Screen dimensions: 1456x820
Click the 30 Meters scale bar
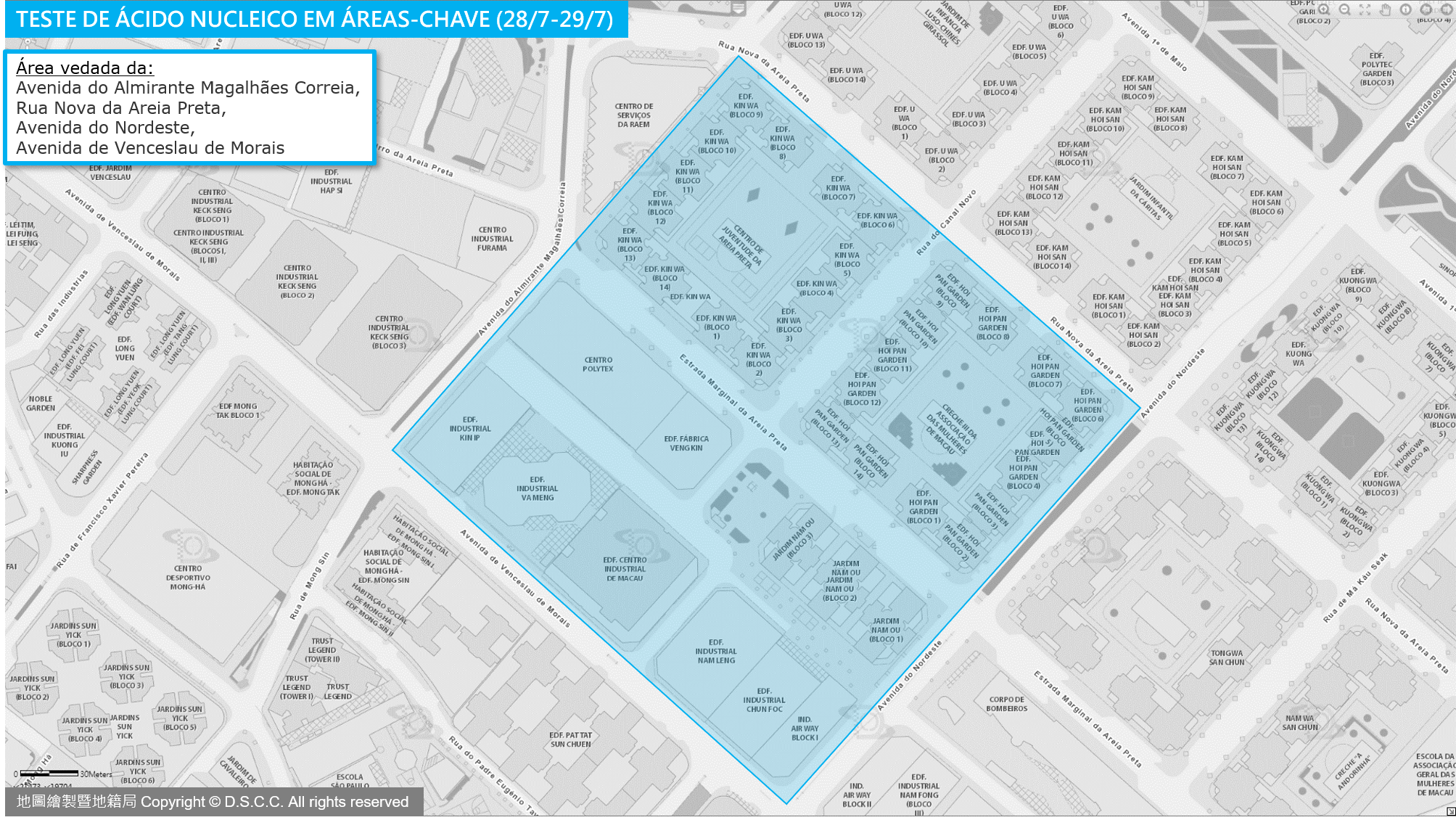pos(49,773)
